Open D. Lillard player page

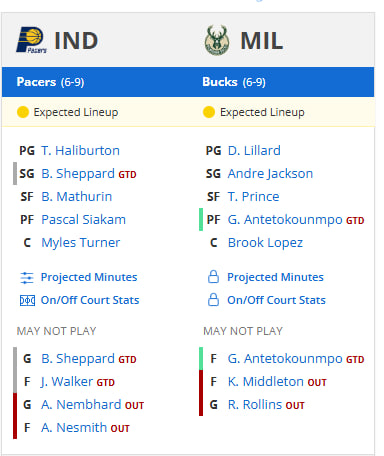(x=254, y=151)
